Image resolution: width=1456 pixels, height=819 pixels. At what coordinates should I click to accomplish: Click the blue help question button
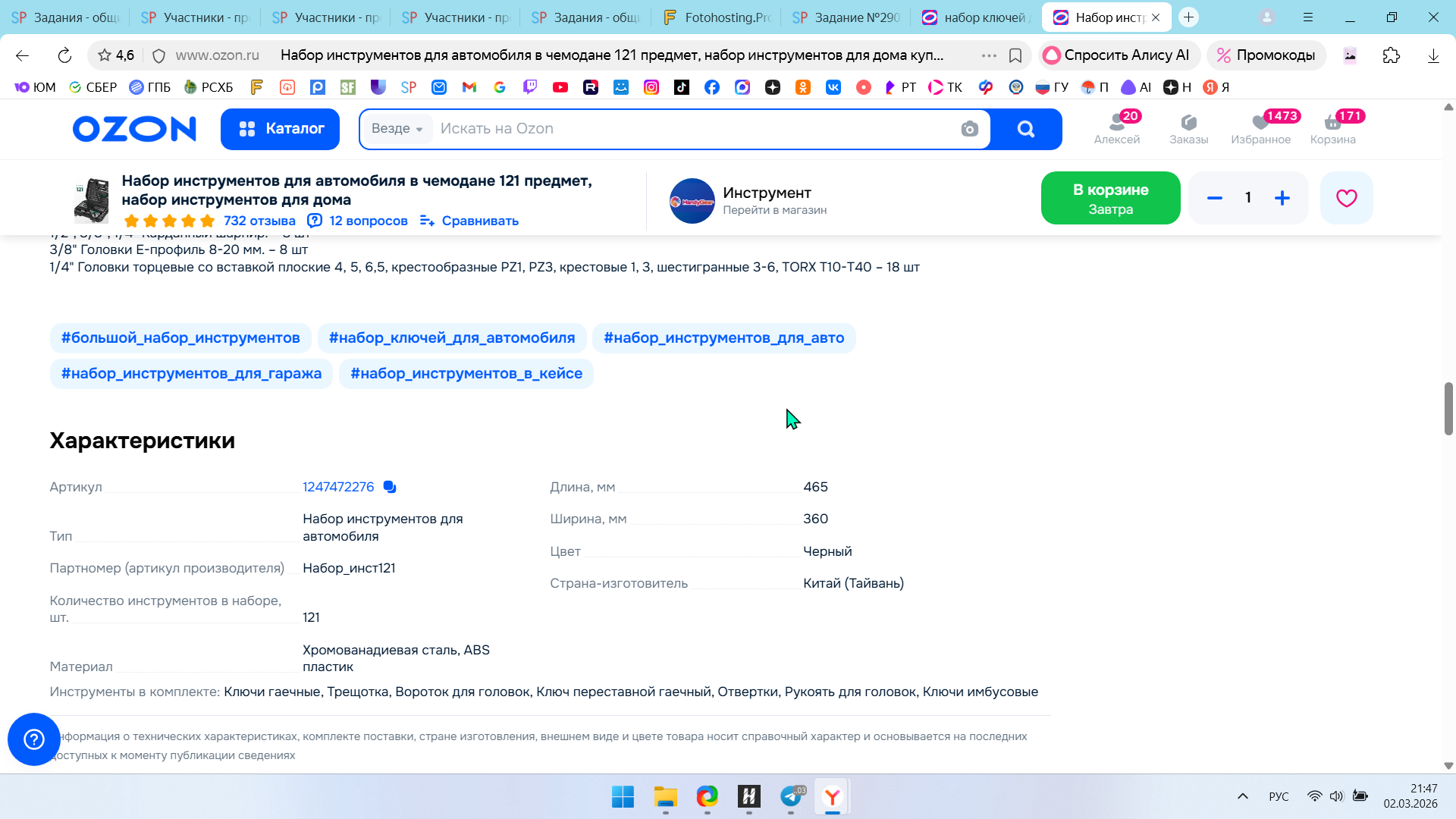click(x=34, y=739)
